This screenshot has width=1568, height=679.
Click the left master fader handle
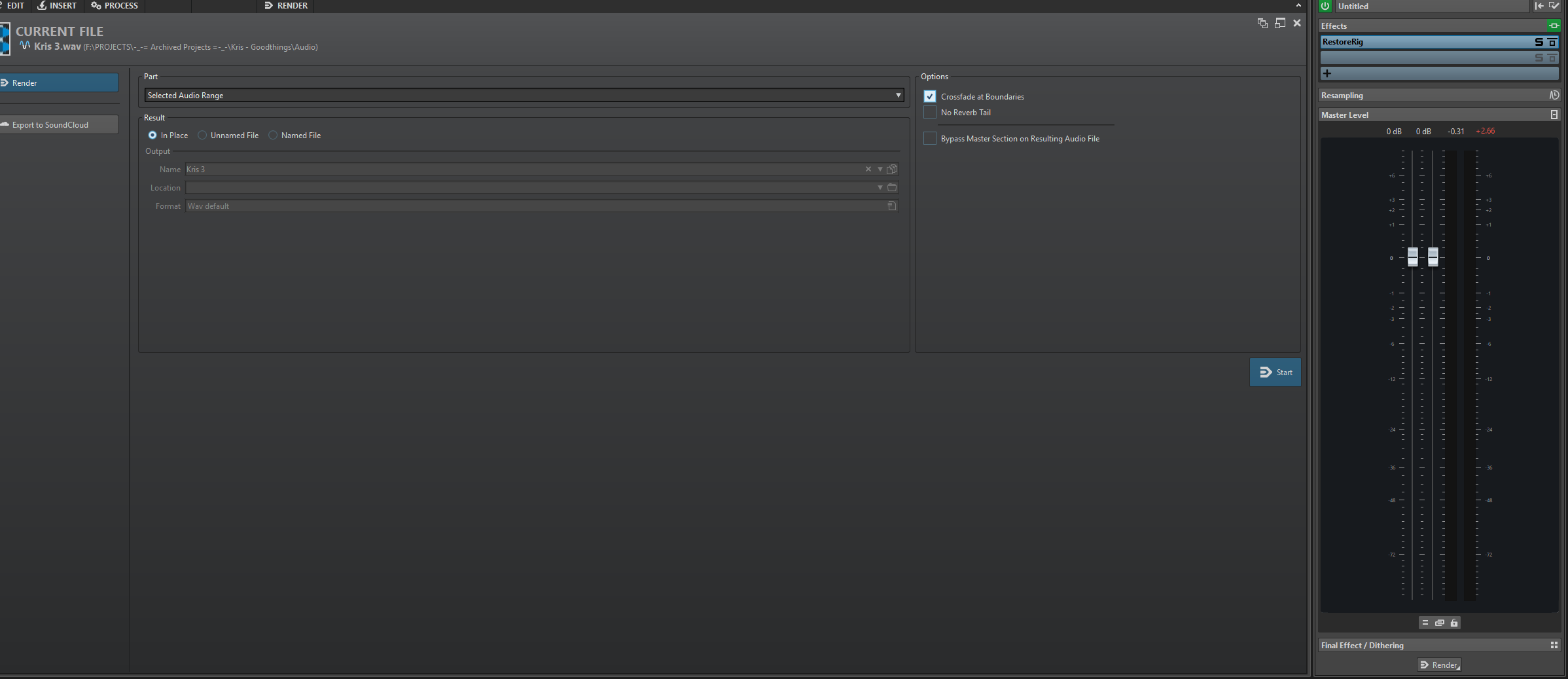pos(1413,257)
